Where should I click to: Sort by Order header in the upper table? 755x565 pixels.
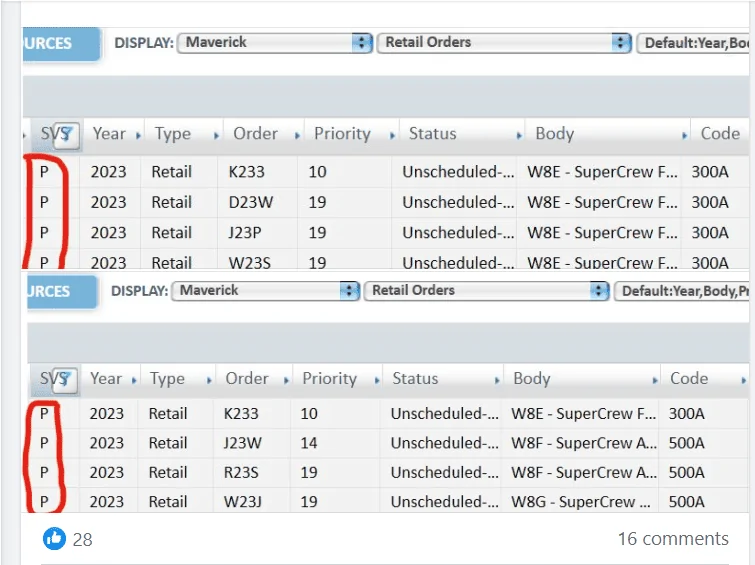[x=255, y=133]
